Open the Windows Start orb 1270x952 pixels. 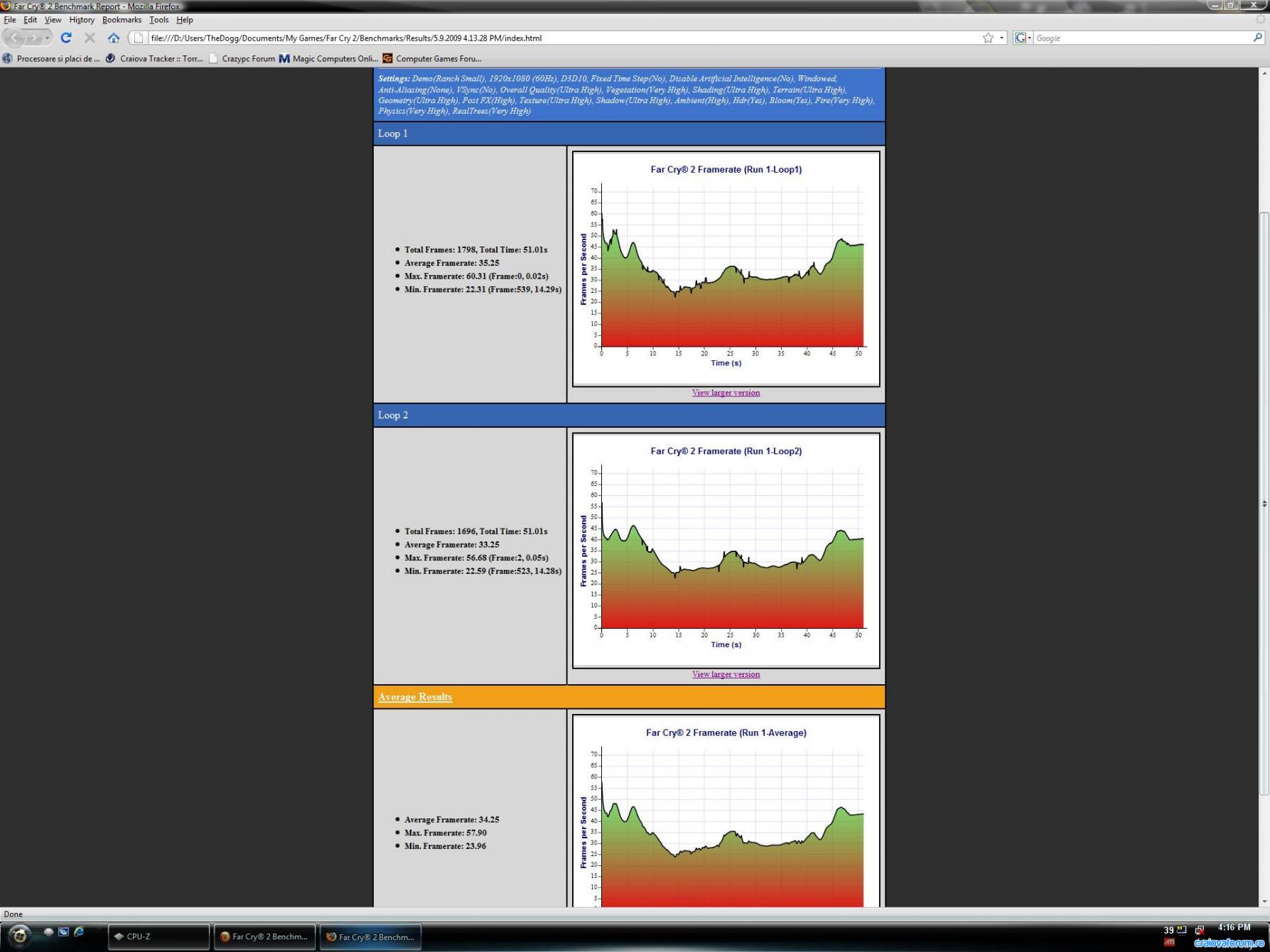20,936
